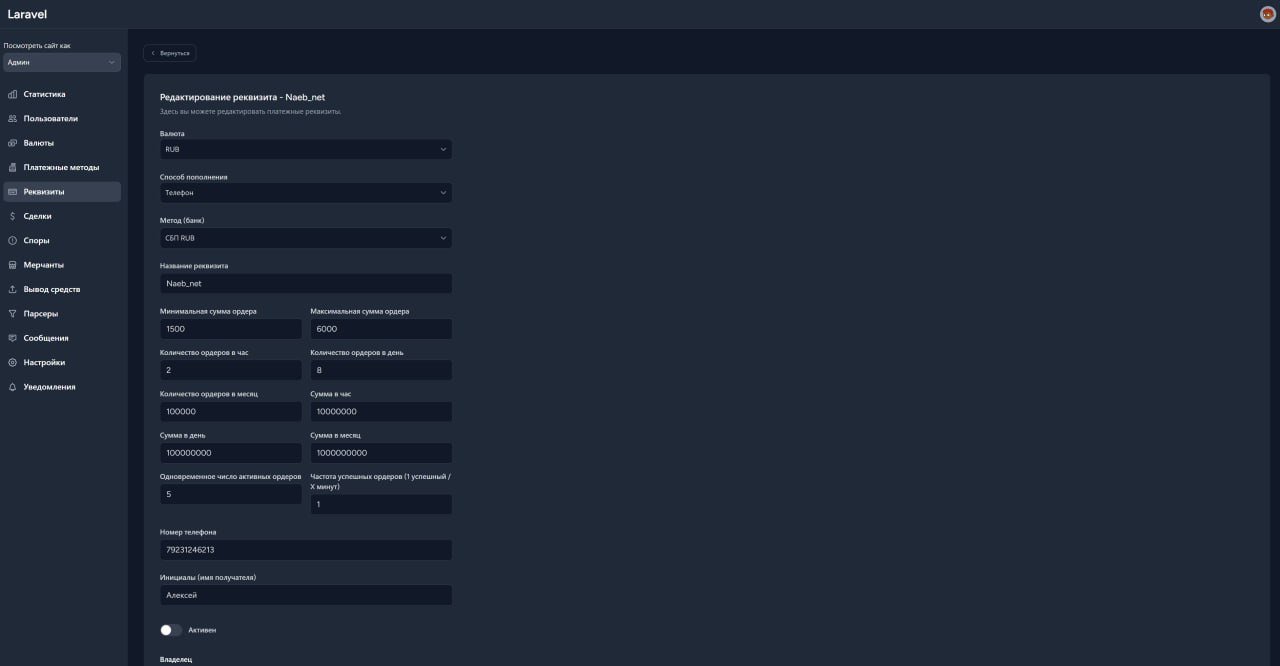Click the Номер телефона input field
The width and height of the screenshot is (1280, 666).
[305, 550]
